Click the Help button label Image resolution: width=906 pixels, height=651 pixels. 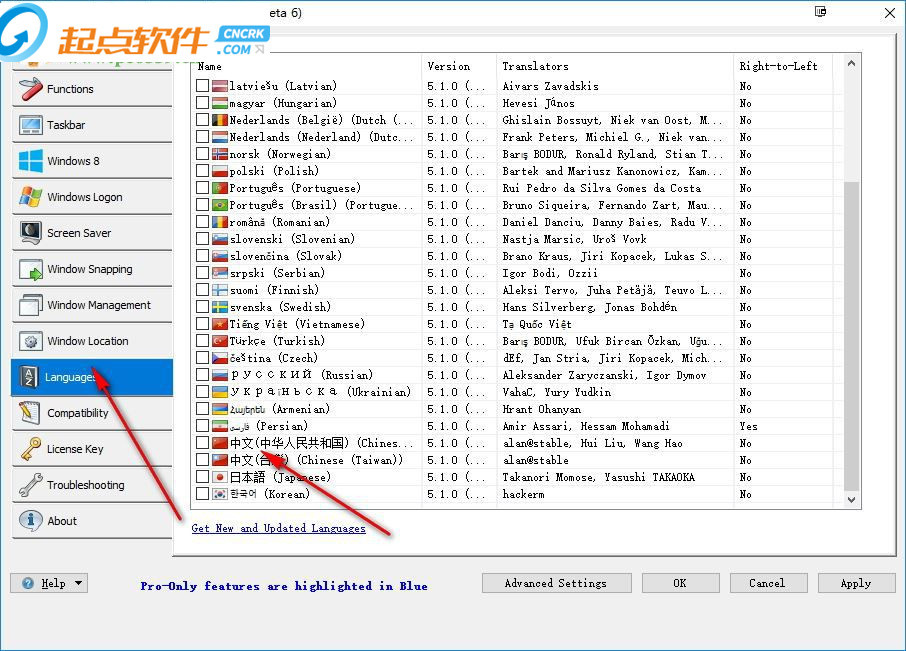[53, 583]
